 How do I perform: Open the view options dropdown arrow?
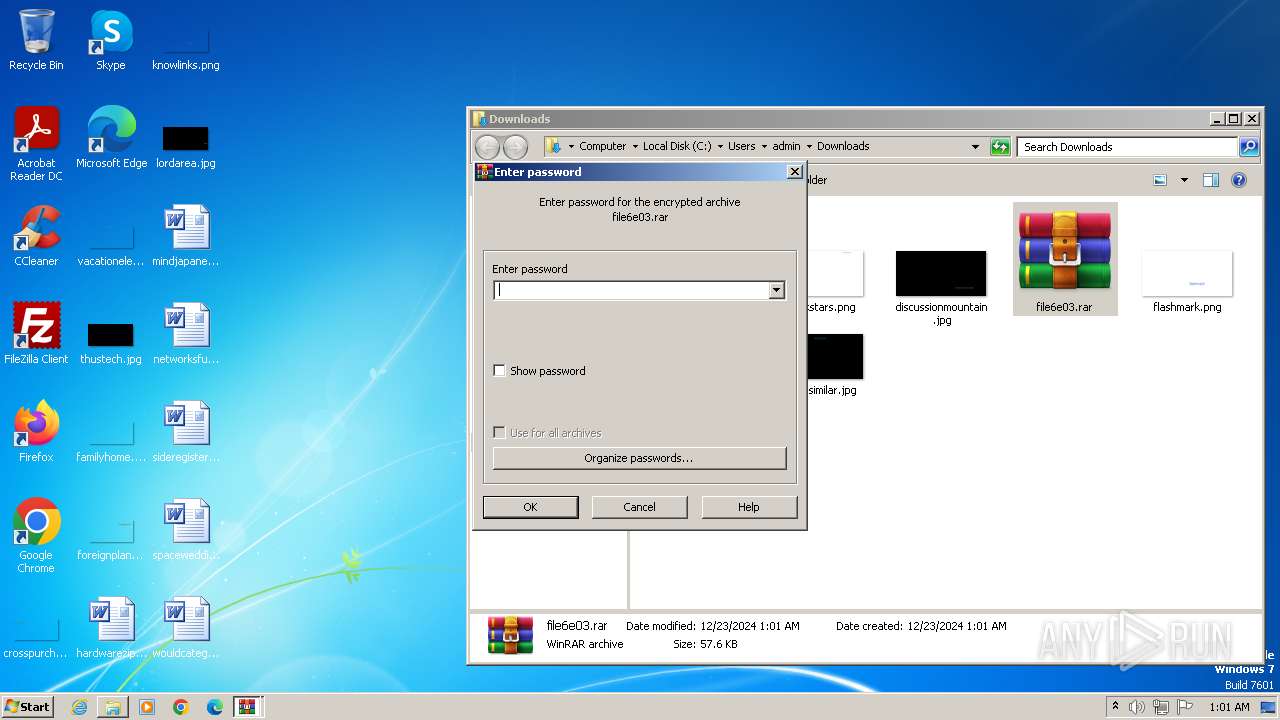(1184, 180)
